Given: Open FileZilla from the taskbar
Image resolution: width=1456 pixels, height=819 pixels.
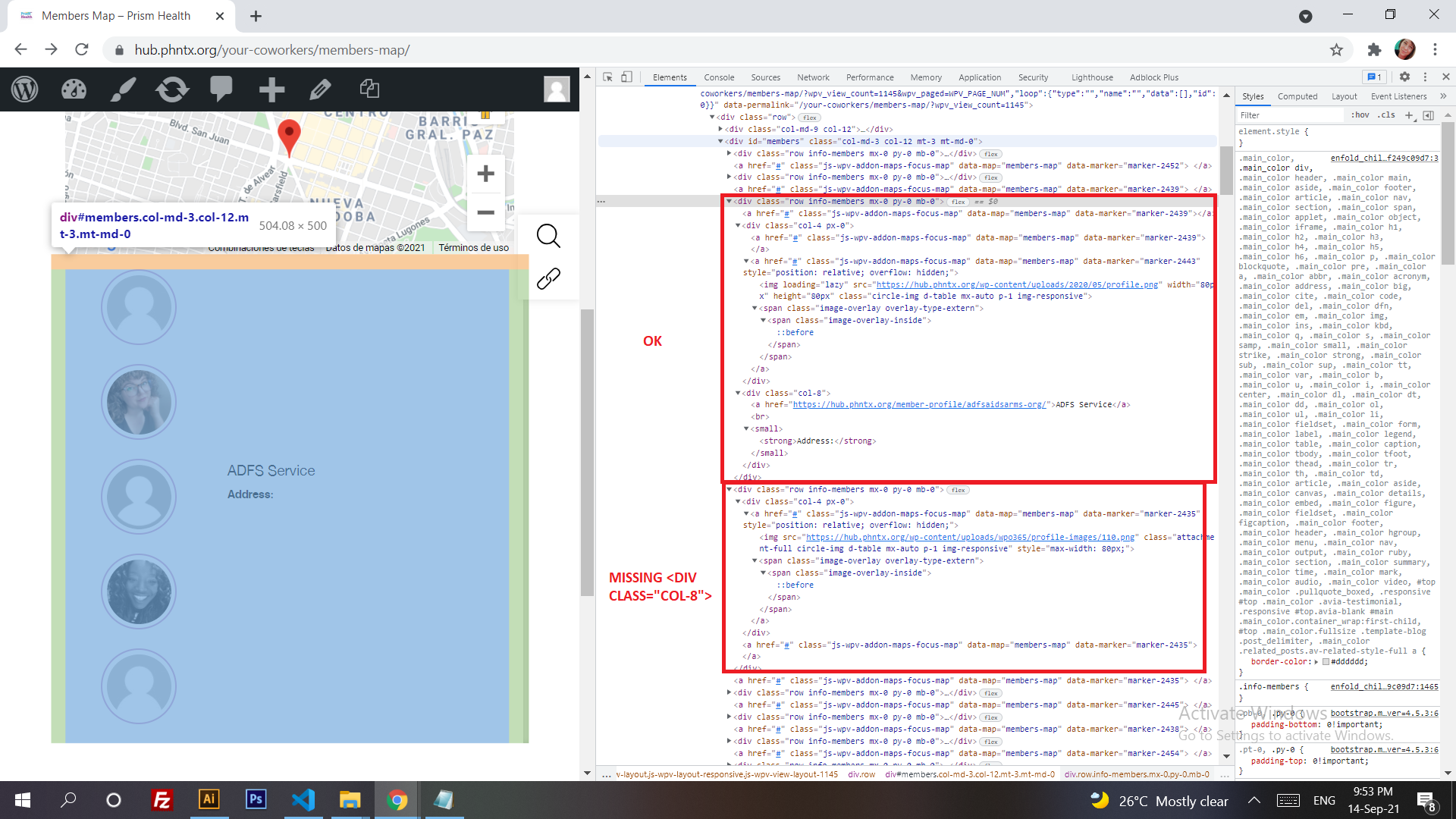Looking at the screenshot, I should 162,800.
